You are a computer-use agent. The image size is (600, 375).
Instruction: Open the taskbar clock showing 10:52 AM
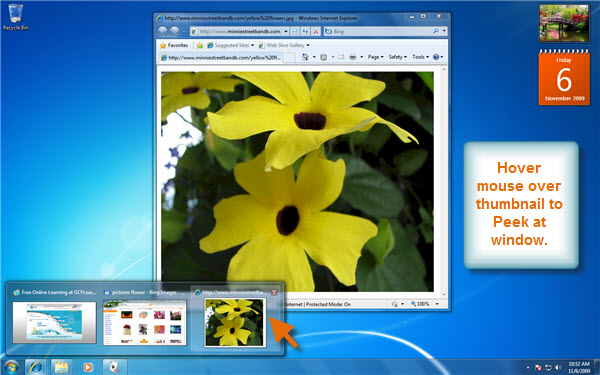click(x=579, y=367)
